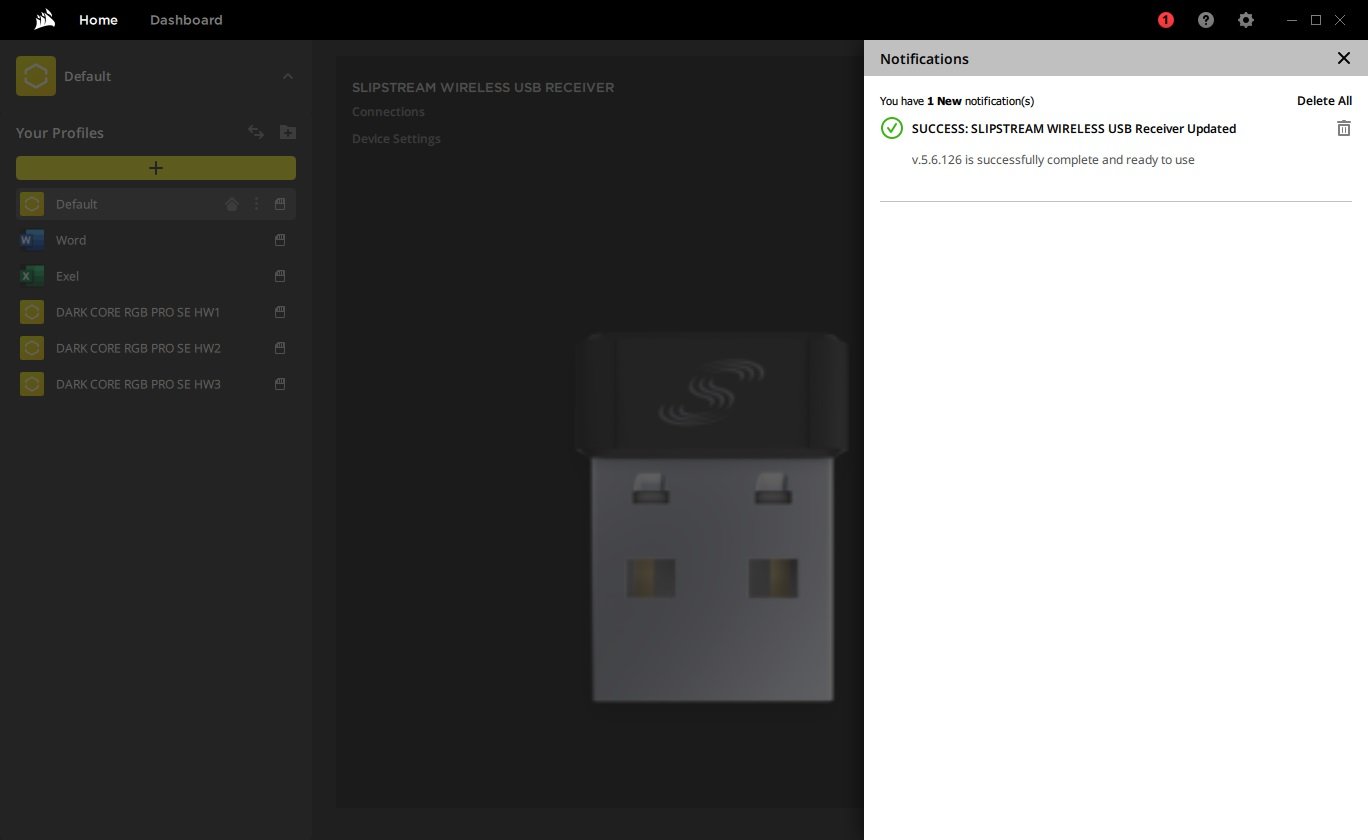Click the Default profile name in header

coord(88,76)
